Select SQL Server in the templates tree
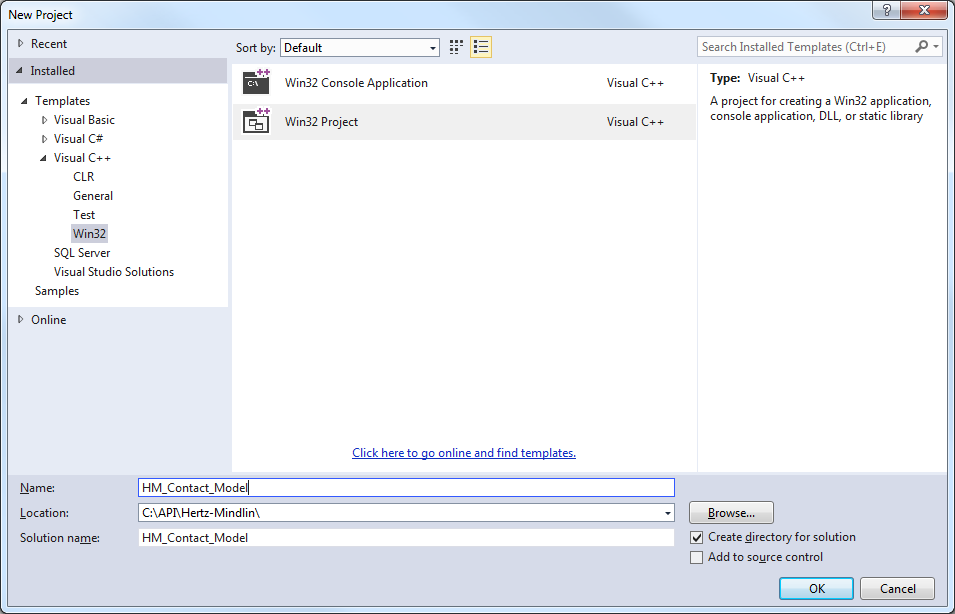Viewport: 955px width, 614px height. tap(82, 253)
